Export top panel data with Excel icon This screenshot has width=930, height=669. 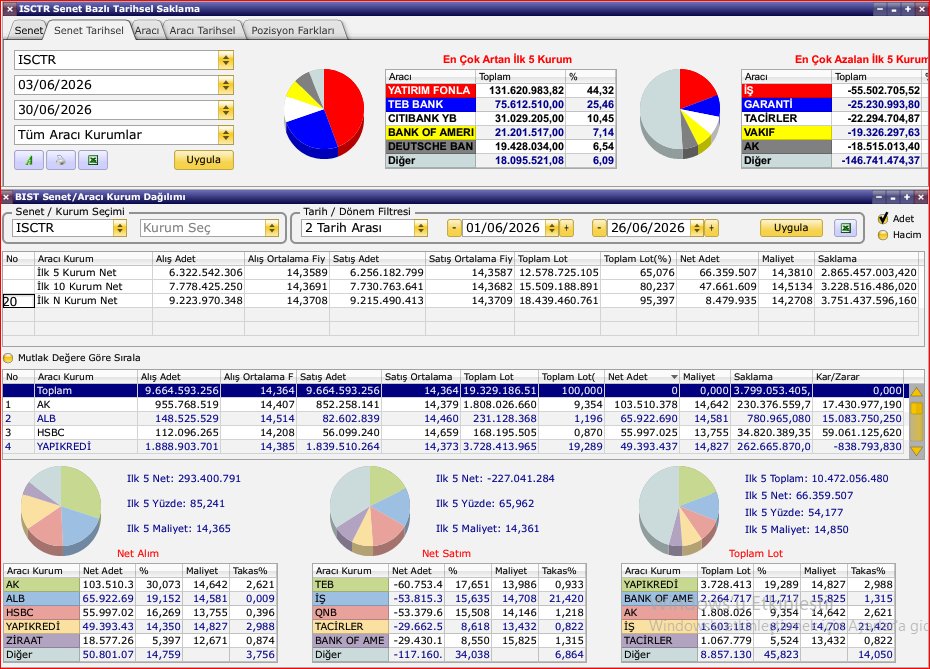click(x=93, y=160)
